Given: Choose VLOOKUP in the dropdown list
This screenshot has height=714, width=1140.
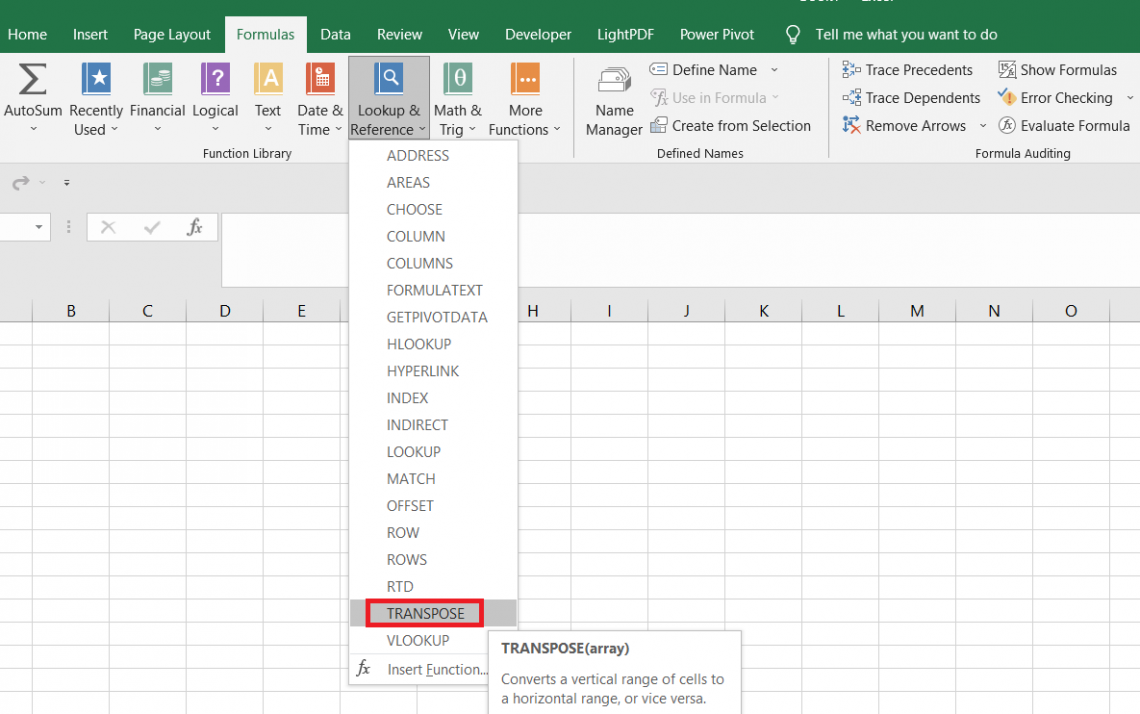Looking at the screenshot, I should 418,640.
